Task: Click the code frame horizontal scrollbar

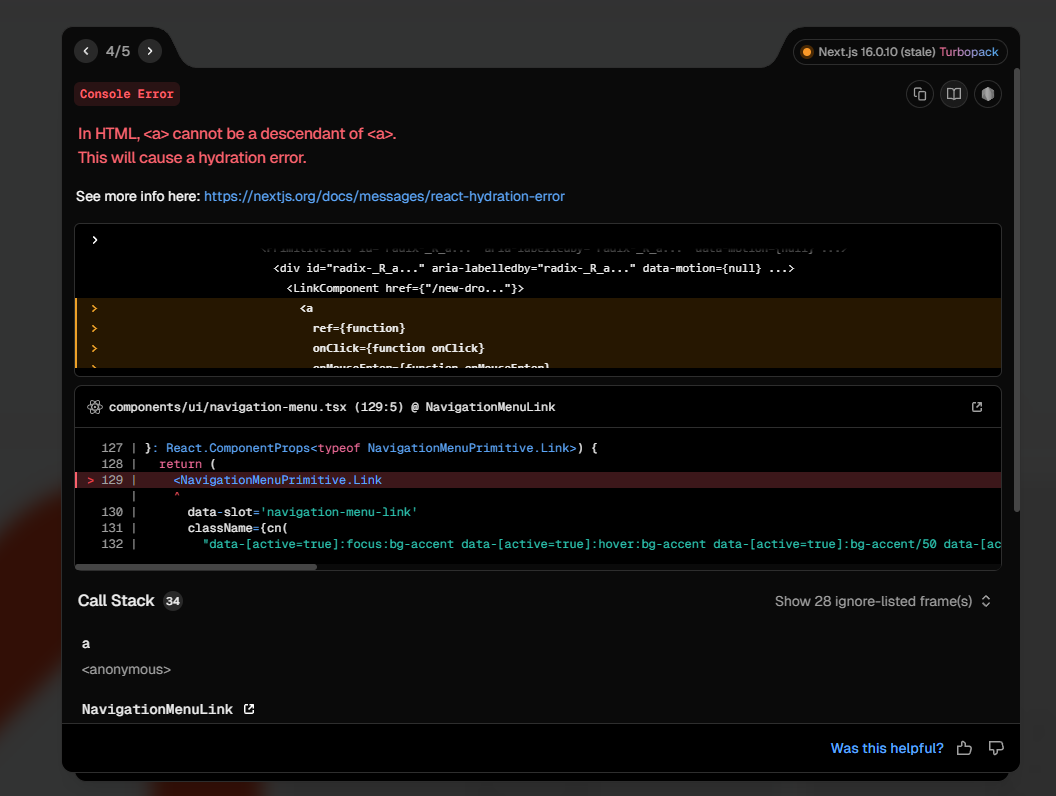Action: pyautogui.click(x=196, y=567)
